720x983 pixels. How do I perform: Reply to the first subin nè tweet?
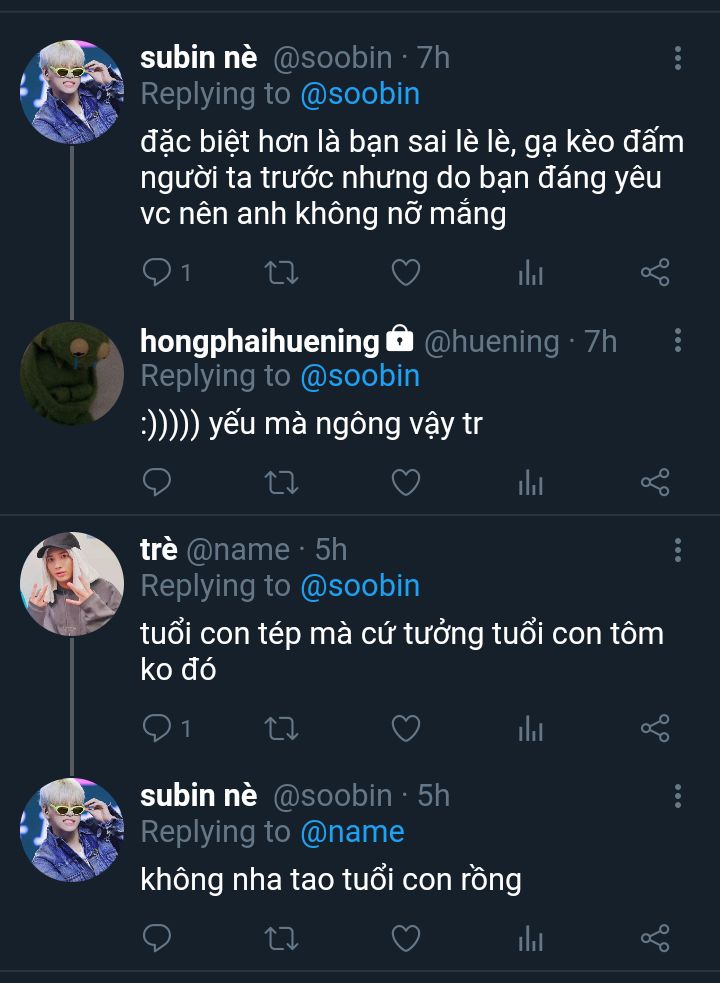pyautogui.click(x=157, y=272)
